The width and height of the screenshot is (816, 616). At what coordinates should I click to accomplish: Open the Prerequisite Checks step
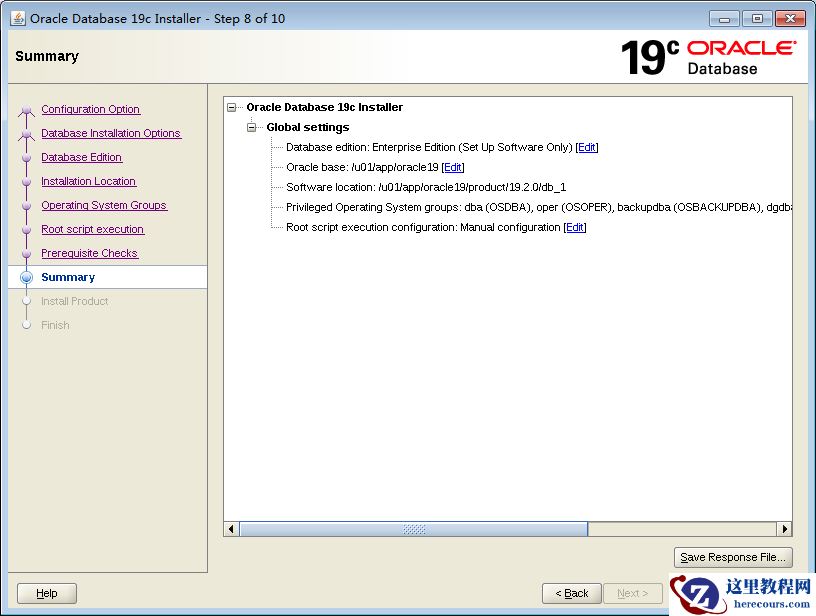click(x=90, y=253)
